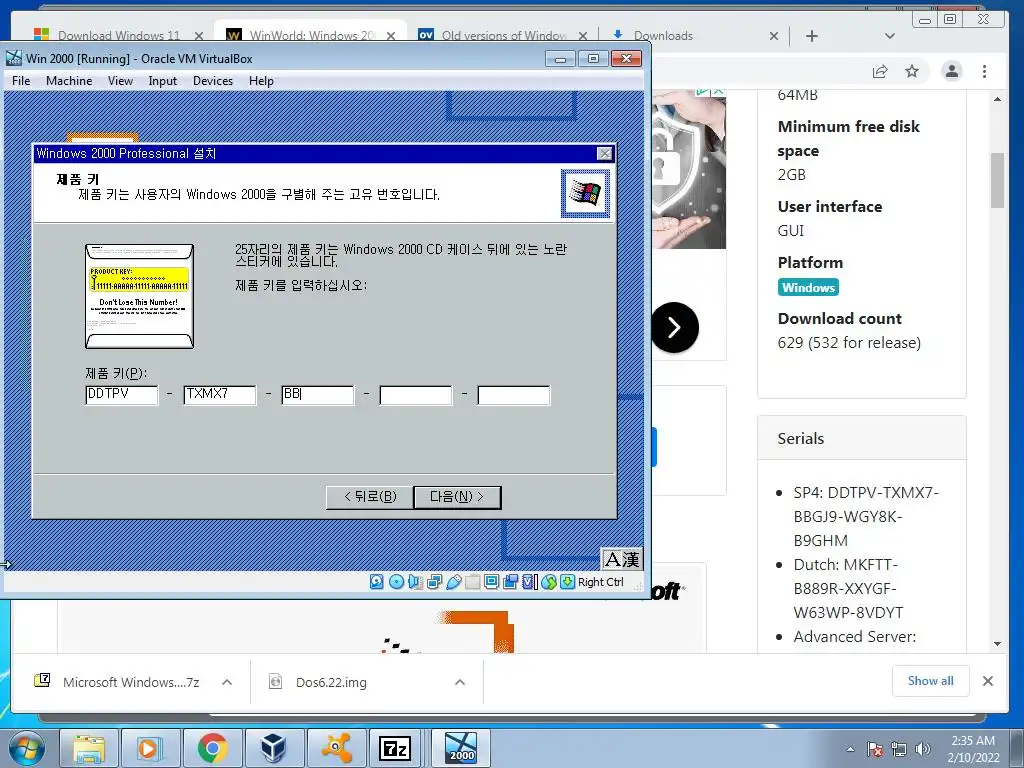The width and height of the screenshot is (1024, 768).
Task: Click the A漢 IME indicator in the VM
Action: pyautogui.click(x=622, y=559)
